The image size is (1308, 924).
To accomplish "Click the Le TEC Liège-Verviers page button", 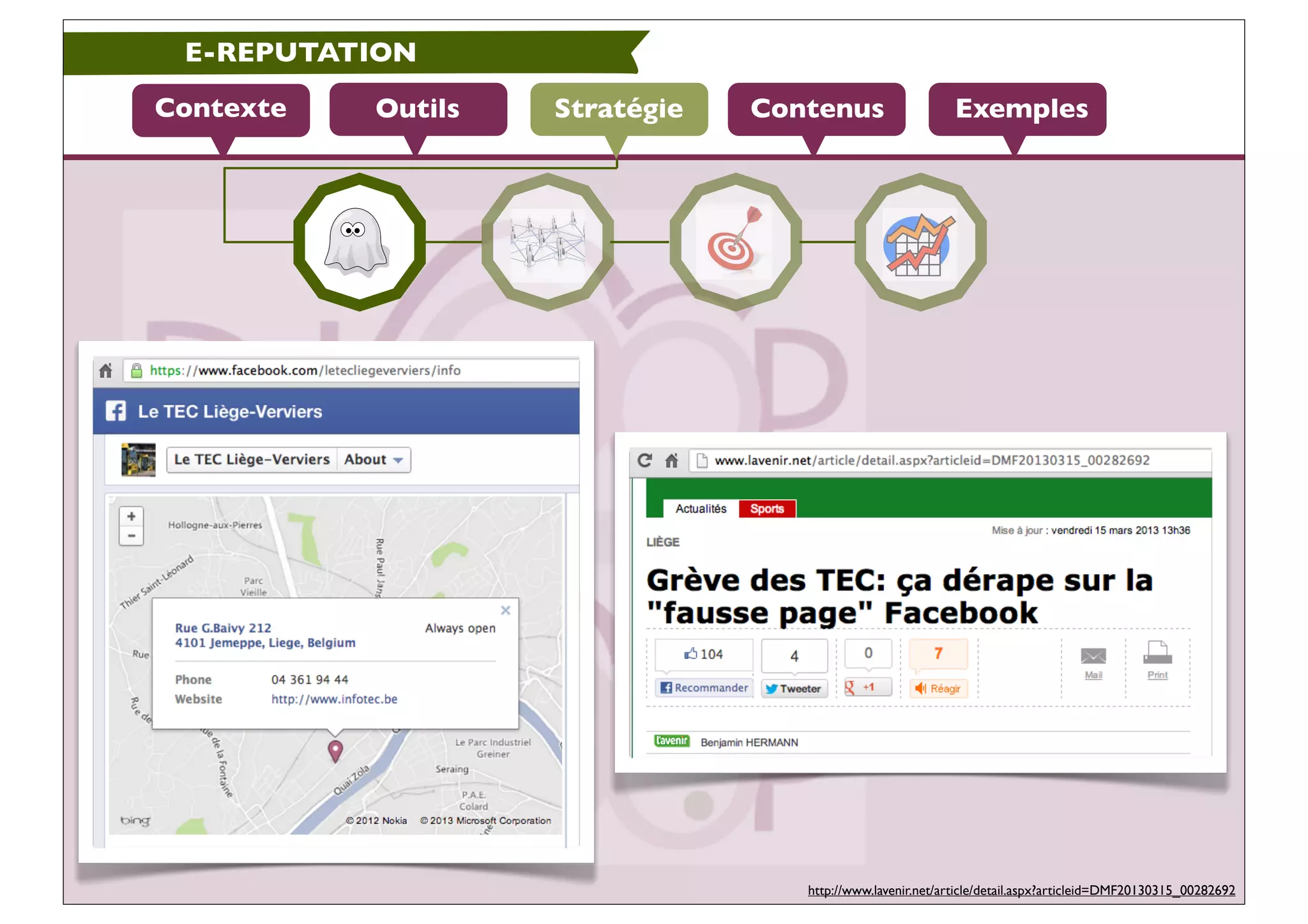I will tap(252, 460).
